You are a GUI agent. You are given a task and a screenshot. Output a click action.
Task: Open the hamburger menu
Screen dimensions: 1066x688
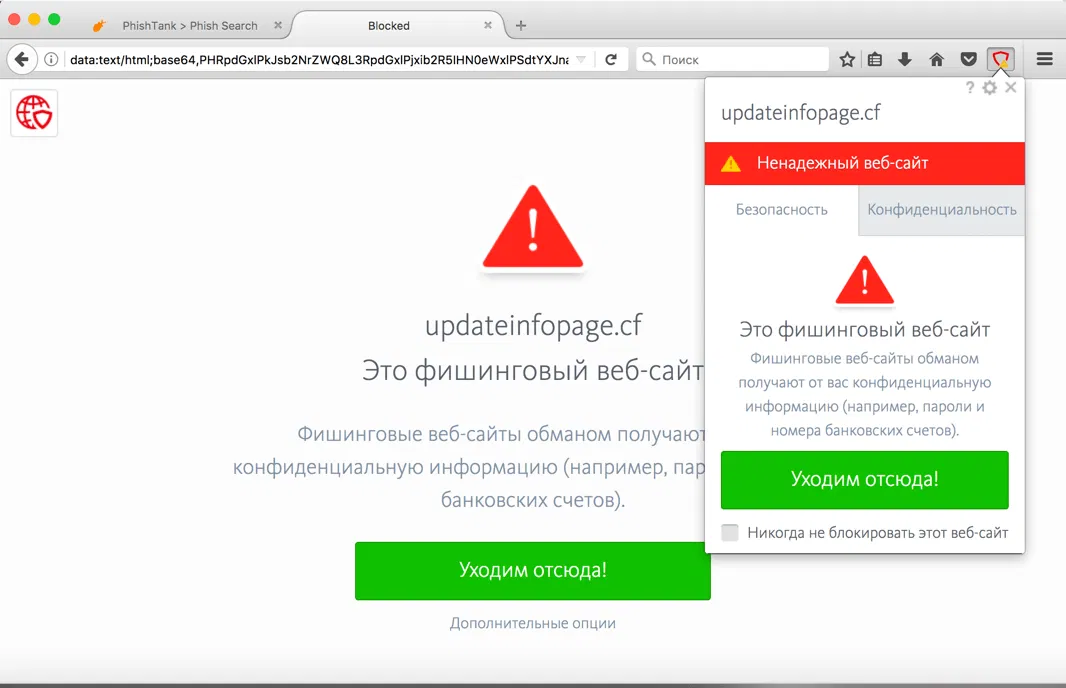1044,59
